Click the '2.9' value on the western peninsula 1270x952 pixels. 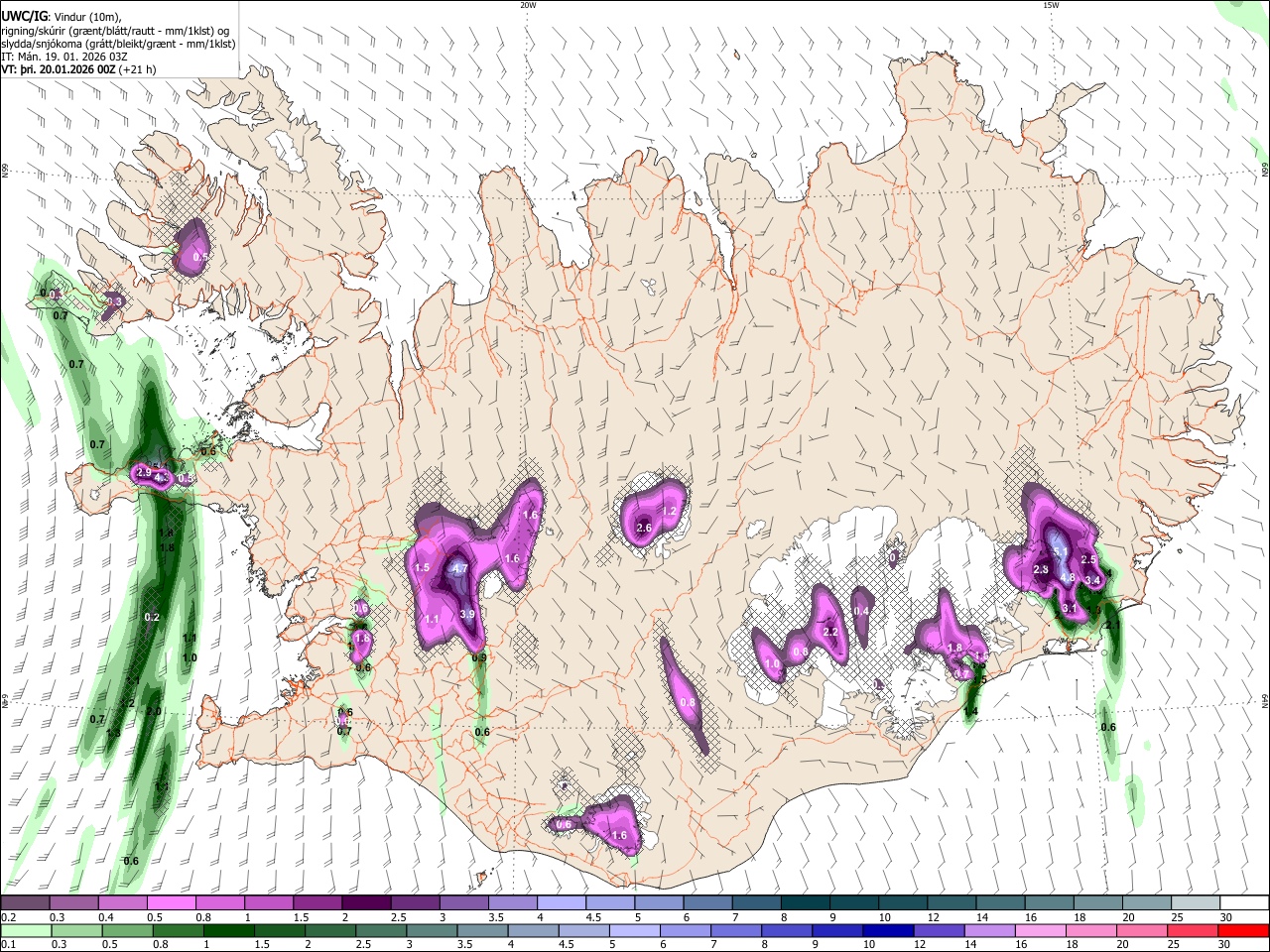[x=144, y=473]
